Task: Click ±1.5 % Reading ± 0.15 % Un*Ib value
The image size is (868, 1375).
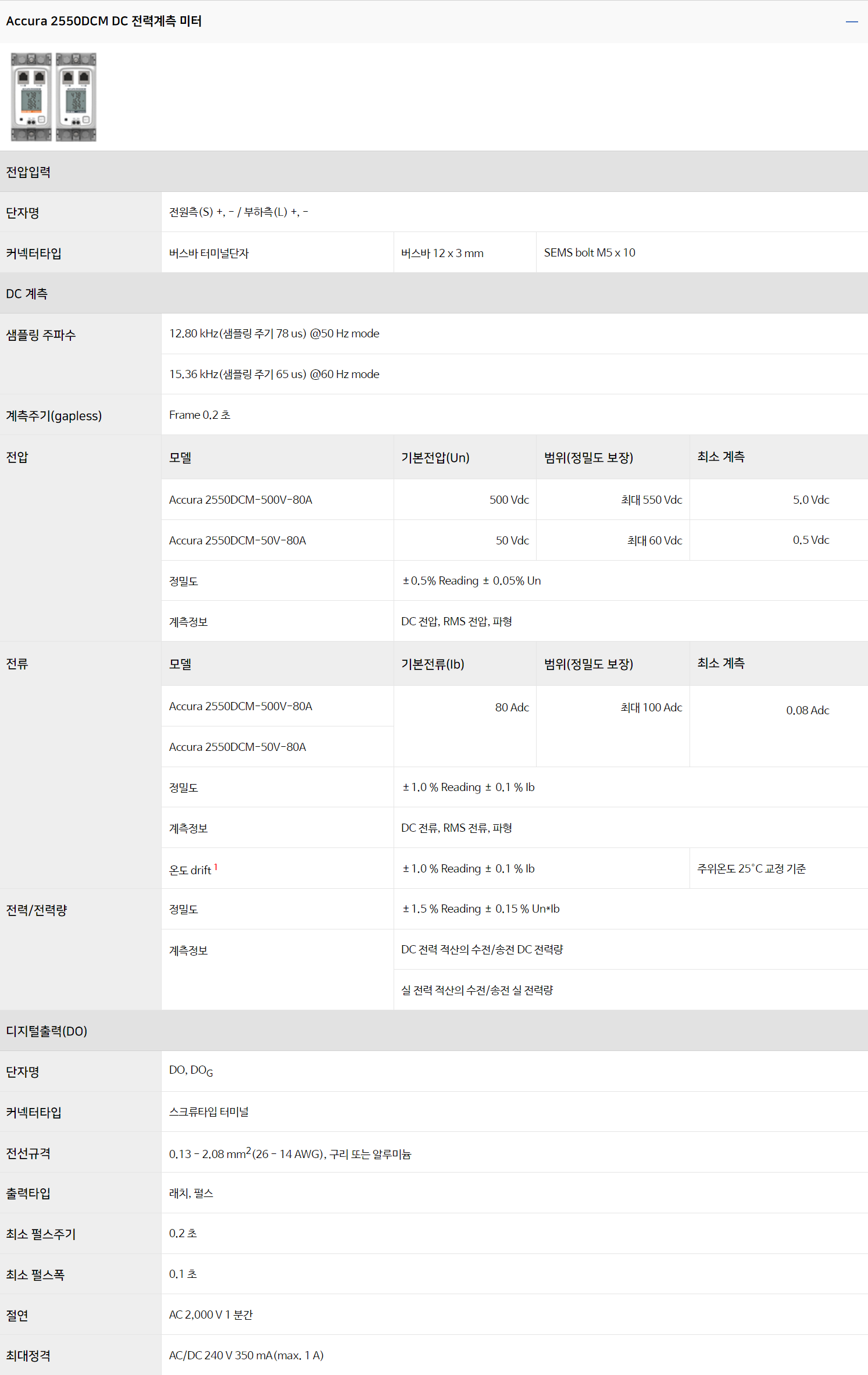Action: [481, 909]
